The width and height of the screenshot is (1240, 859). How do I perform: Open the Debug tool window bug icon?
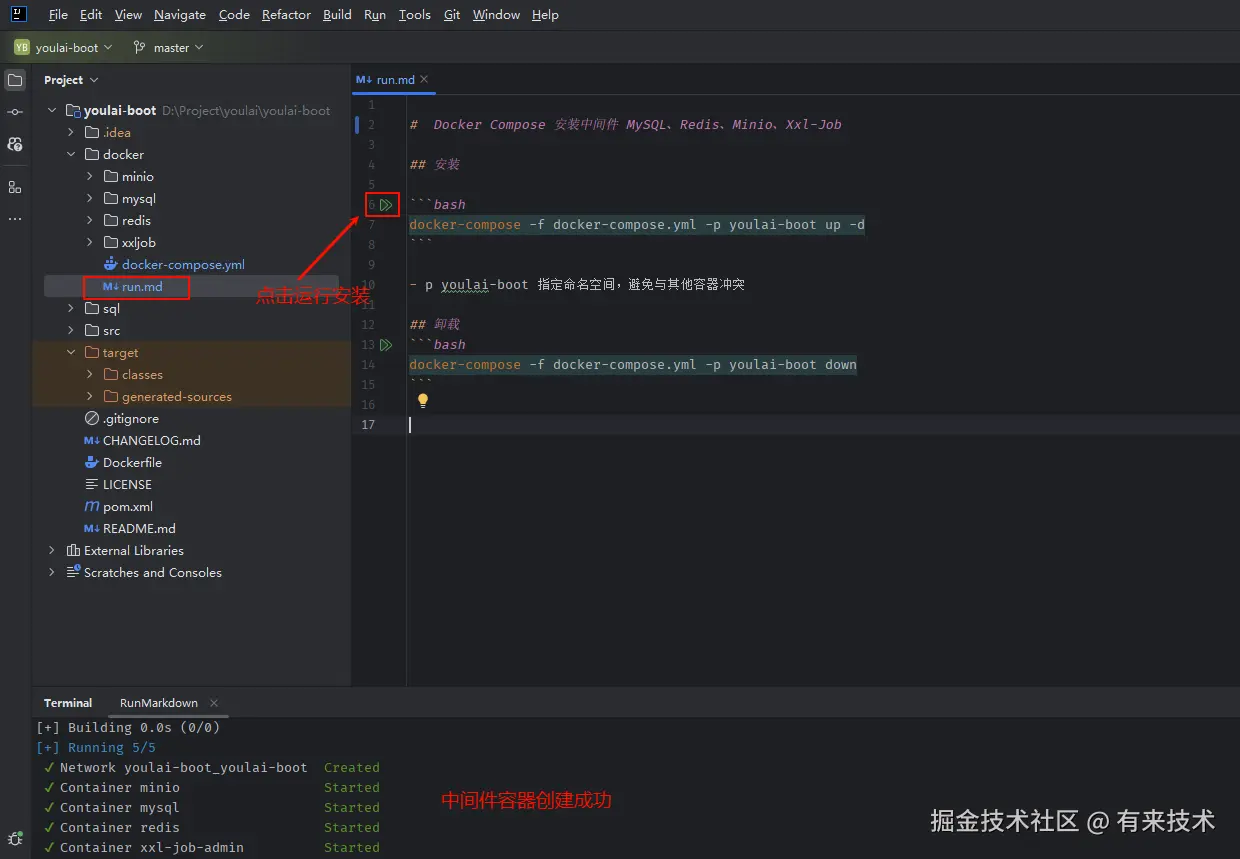pyautogui.click(x=15, y=838)
